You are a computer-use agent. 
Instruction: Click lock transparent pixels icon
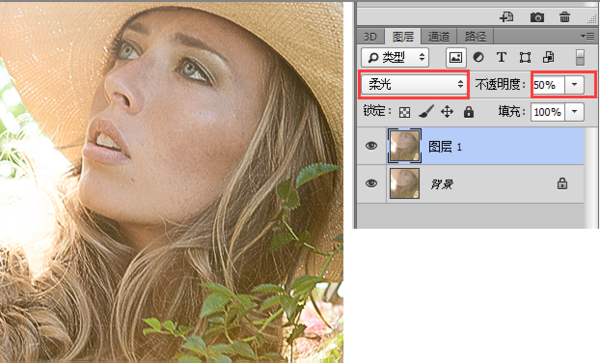(404, 112)
